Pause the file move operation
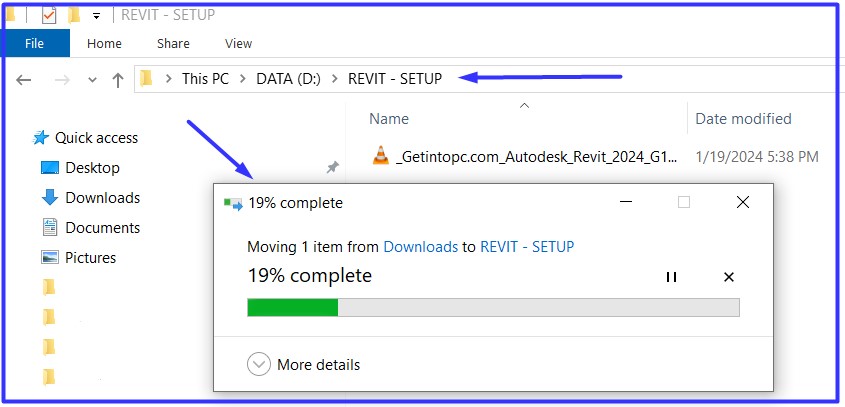The height and width of the screenshot is (407, 845). pos(671,277)
